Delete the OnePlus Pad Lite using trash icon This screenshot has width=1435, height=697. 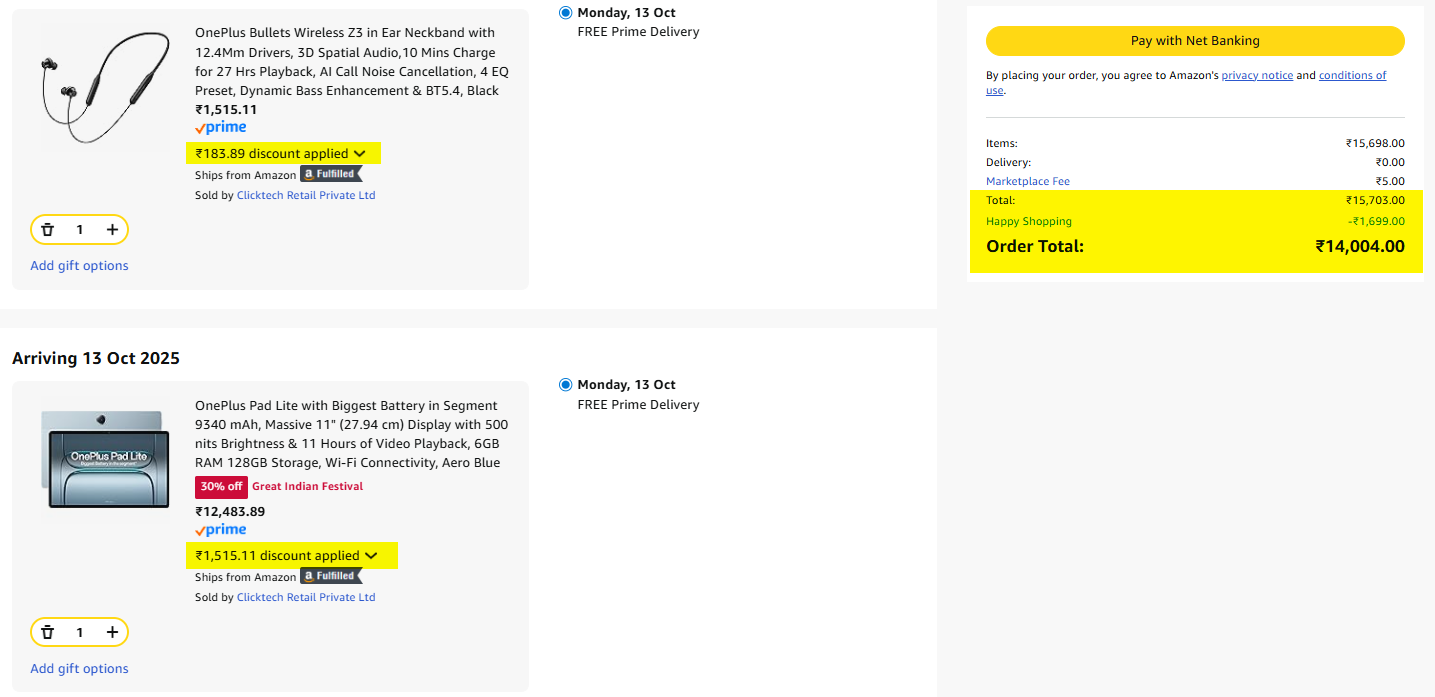(x=47, y=632)
